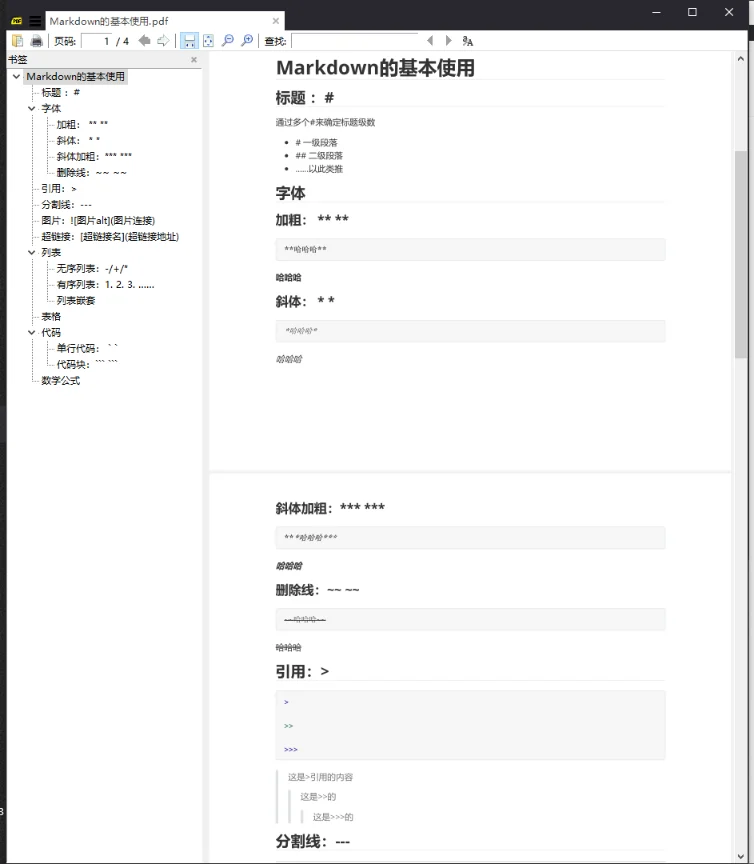The width and height of the screenshot is (754, 864).
Task: Click the 斜体加粗：*** *** page heading
Action: 330,507
